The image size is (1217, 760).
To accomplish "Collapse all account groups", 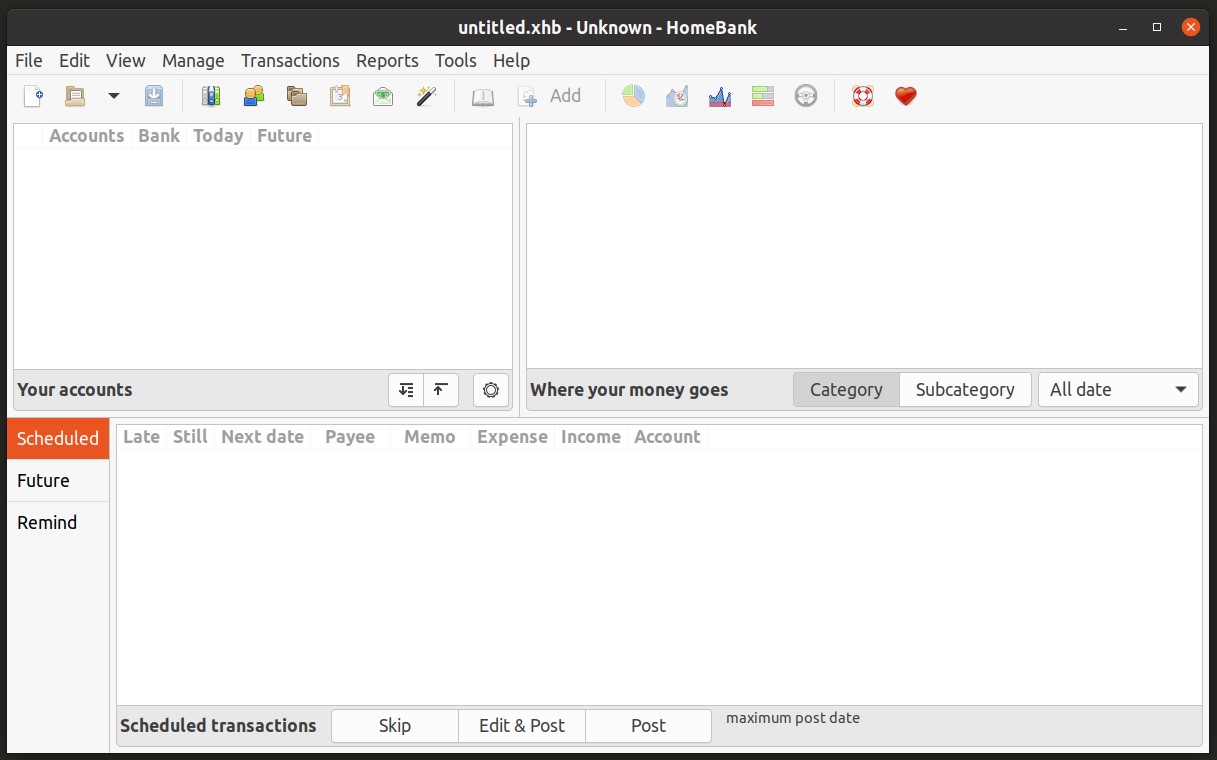I will [x=440, y=390].
